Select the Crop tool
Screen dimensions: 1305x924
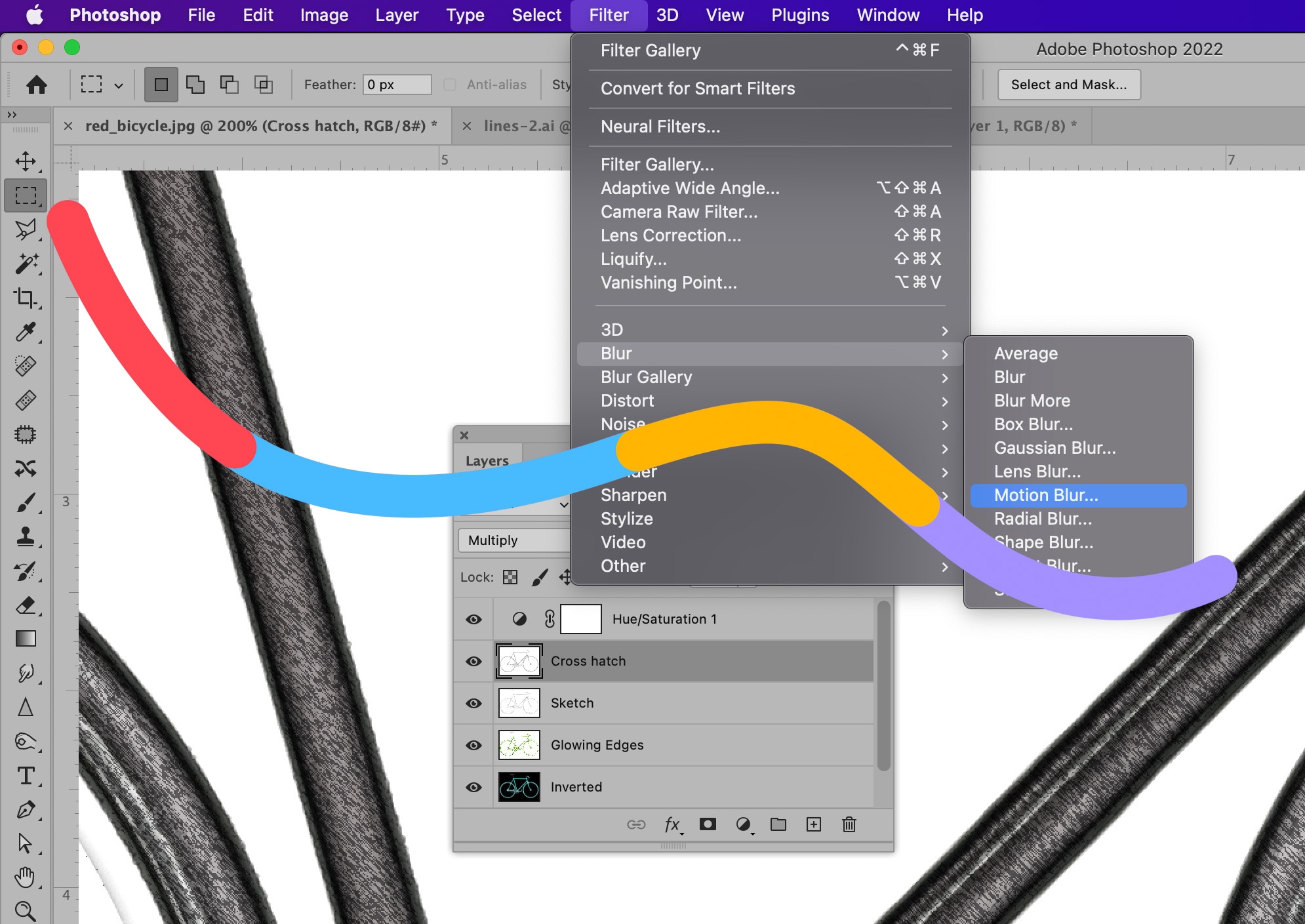26,298
